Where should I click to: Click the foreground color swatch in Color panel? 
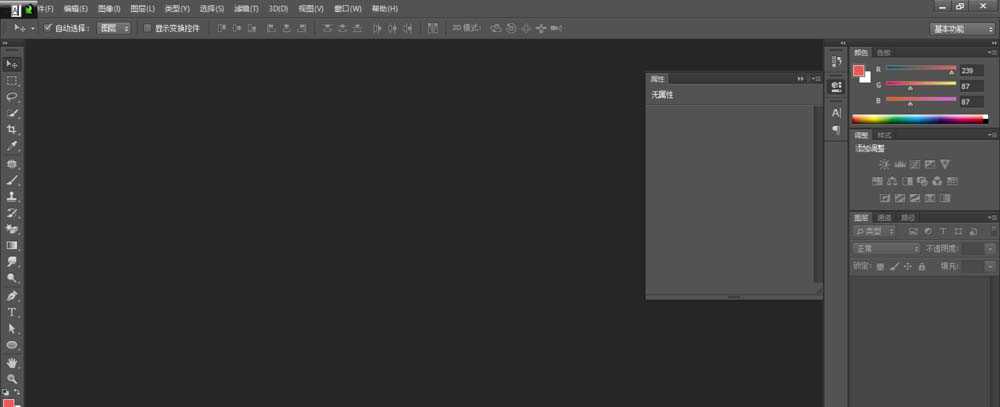pos(858,71)
